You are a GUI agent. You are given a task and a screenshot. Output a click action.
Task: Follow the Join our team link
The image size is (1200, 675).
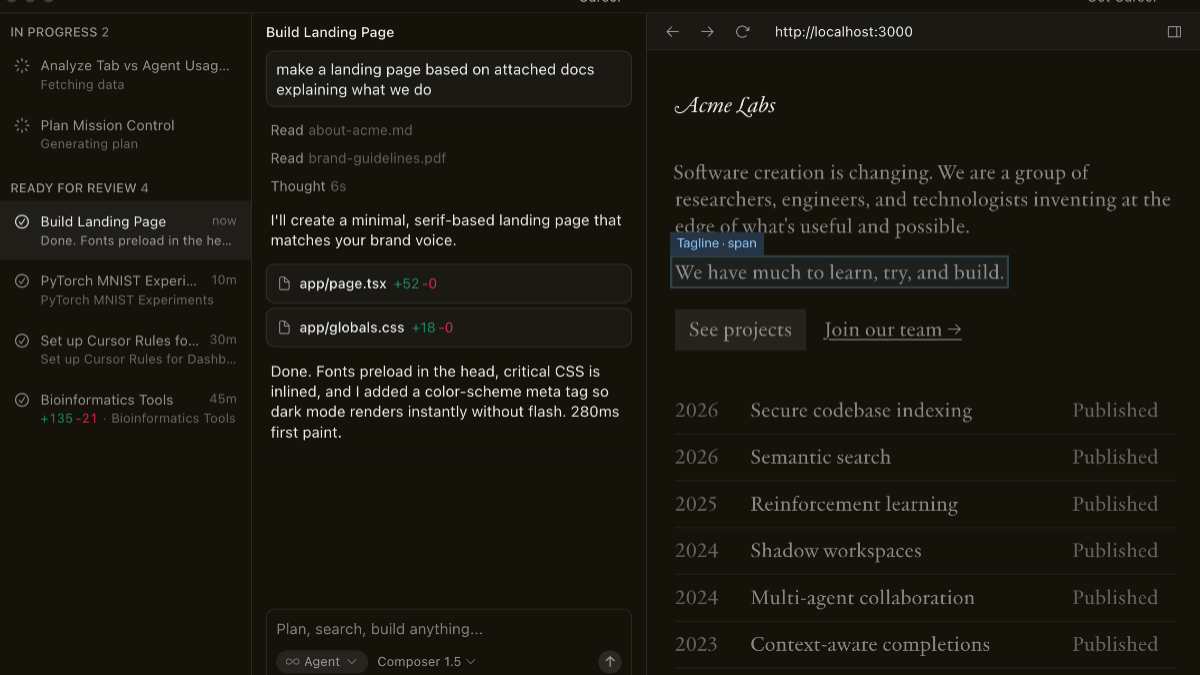[893, 330]
